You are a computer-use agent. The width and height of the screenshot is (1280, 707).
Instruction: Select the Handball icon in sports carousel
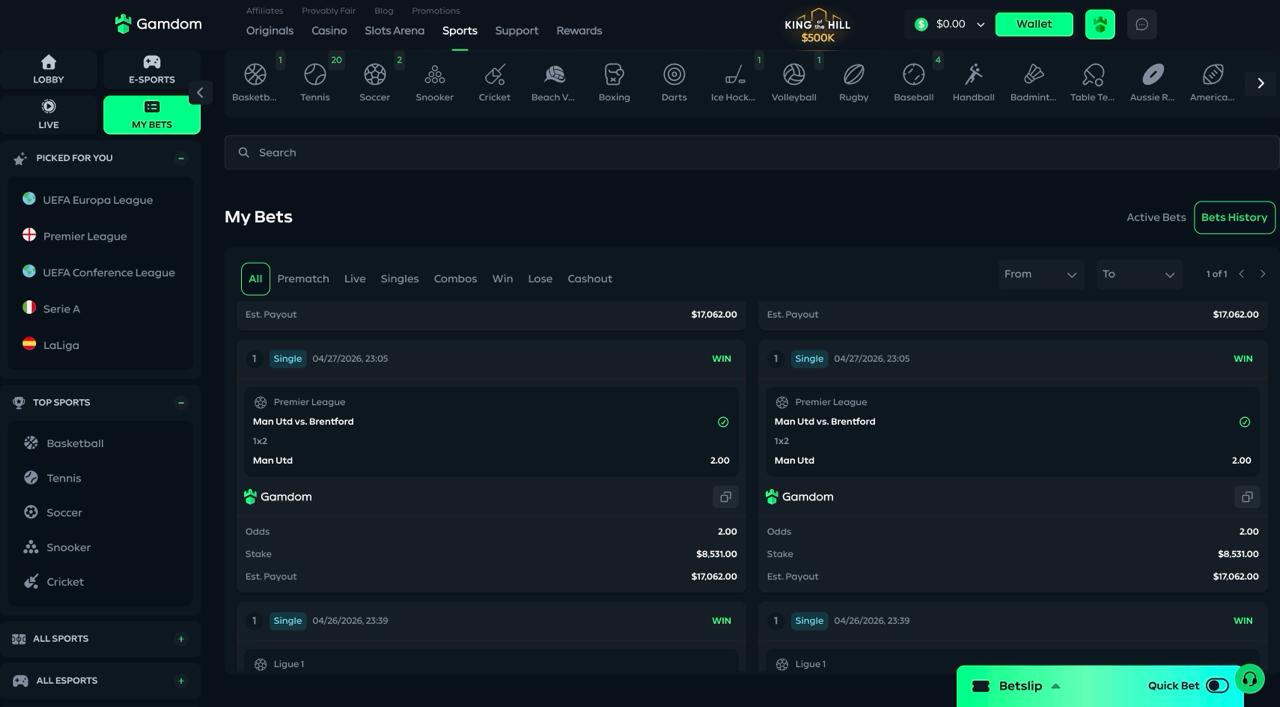coord(973,82)
